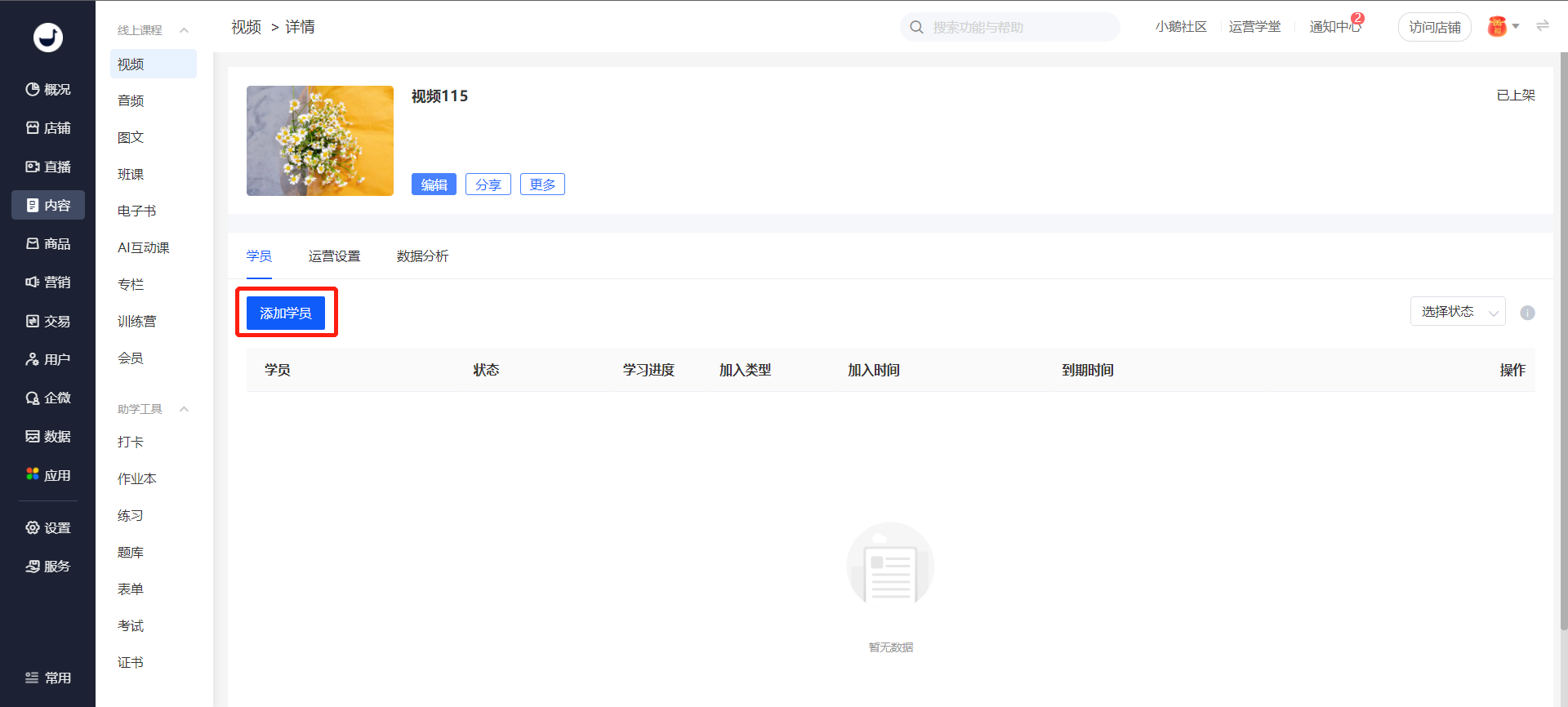The width and height of the screenshot is (1568, 707).
Task: Click the 加入时间 column header
Action: point(874,370)
